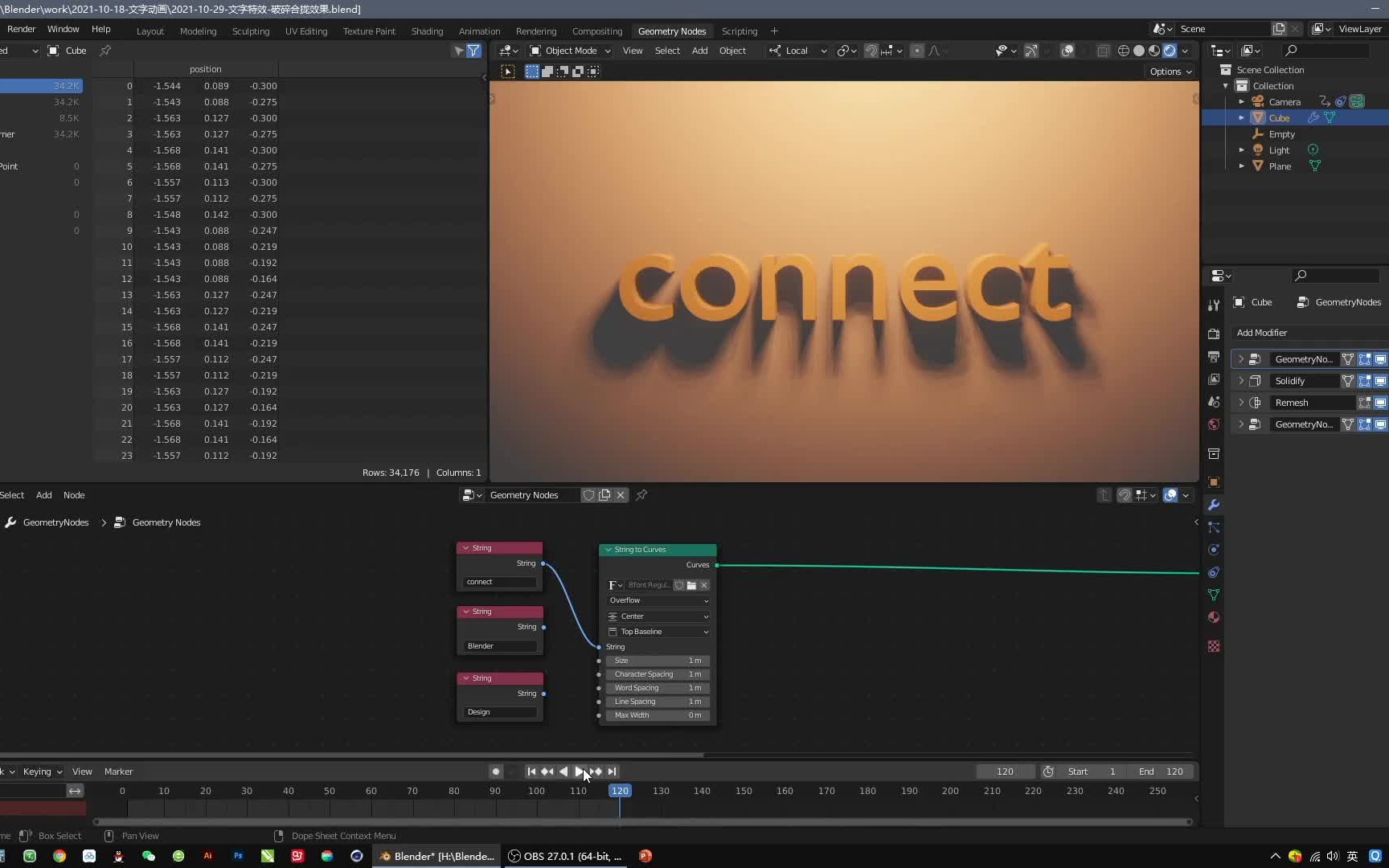Open the World Properties tab
This screenshot has width=1389, height=868.
pos(1214,424)
